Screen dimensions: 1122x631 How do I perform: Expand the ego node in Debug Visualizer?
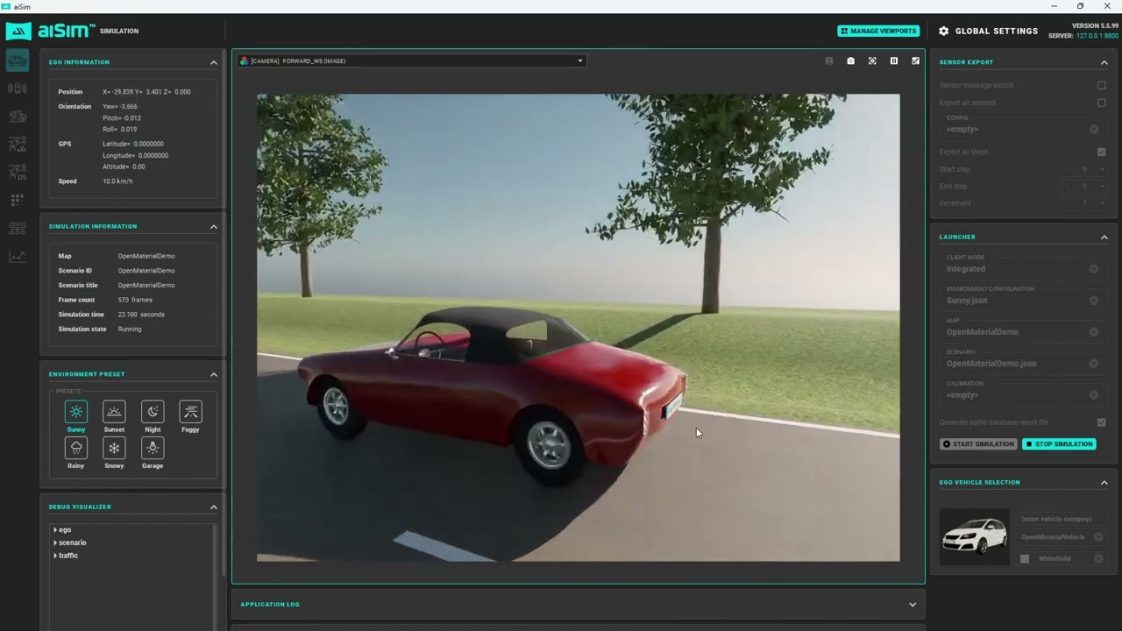coord(55,530)
